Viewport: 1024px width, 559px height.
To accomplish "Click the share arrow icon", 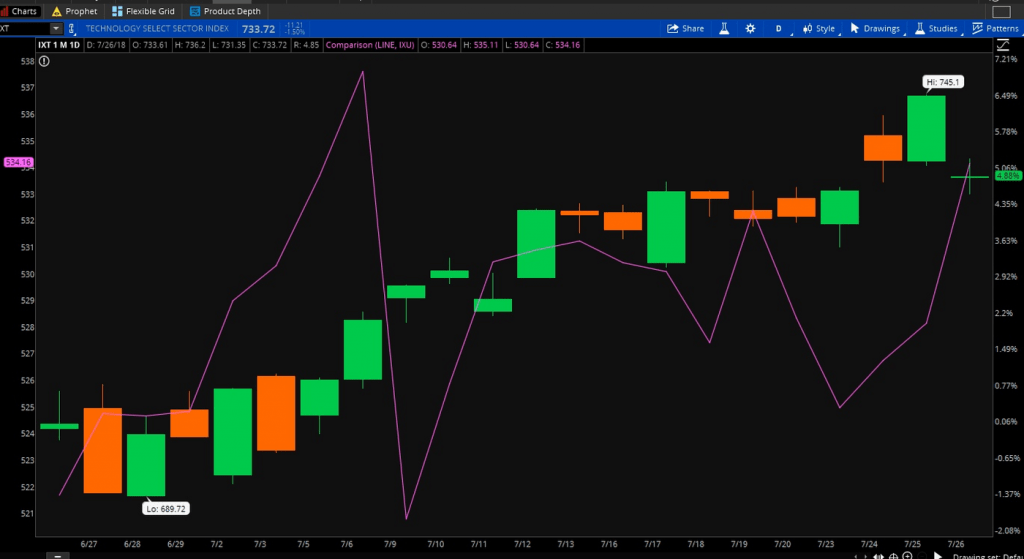I will [673, 29].
